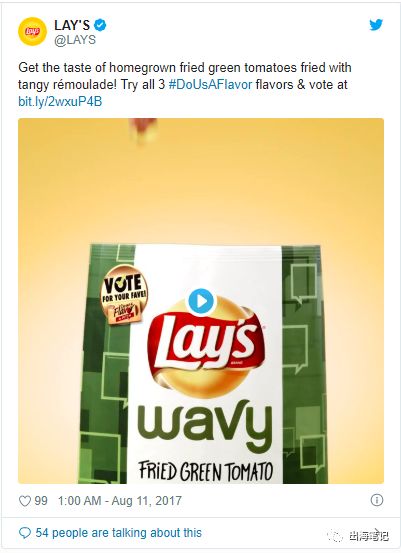This screenshot has width=401, height=553.
Task: View 54 people are talking about this
Action: coord(119,533)
